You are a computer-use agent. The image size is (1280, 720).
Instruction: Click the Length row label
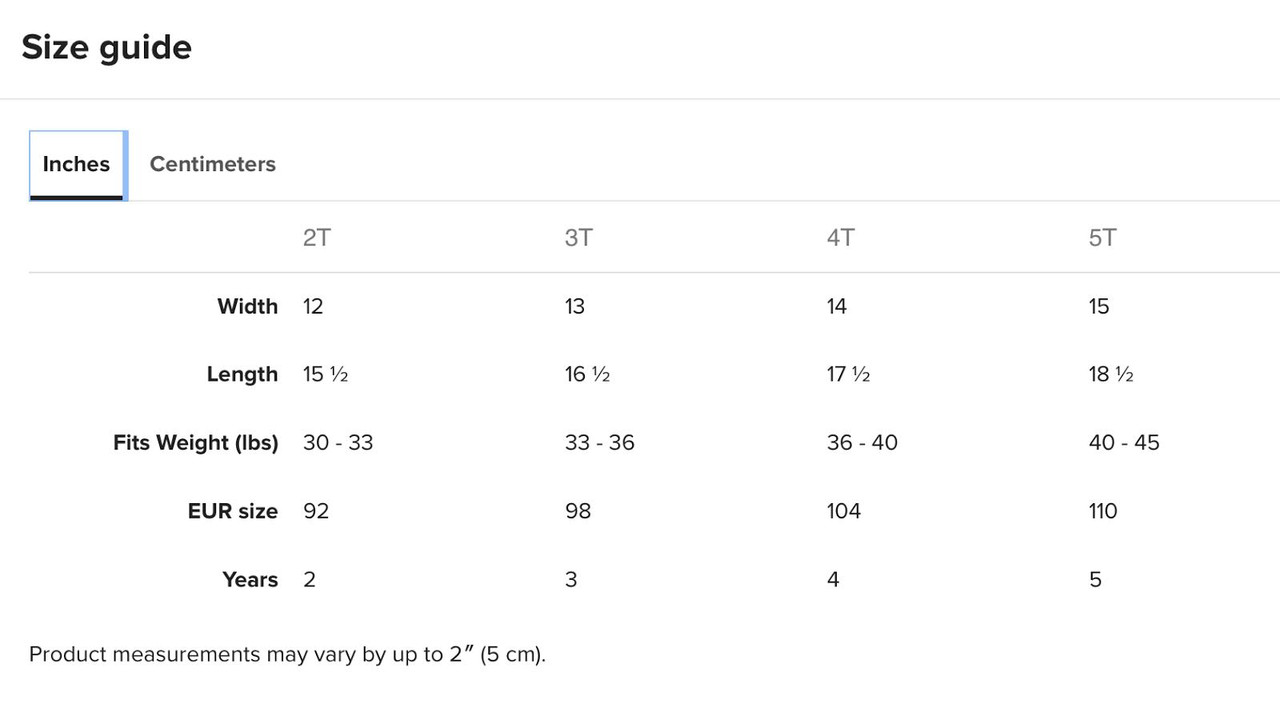242,374
